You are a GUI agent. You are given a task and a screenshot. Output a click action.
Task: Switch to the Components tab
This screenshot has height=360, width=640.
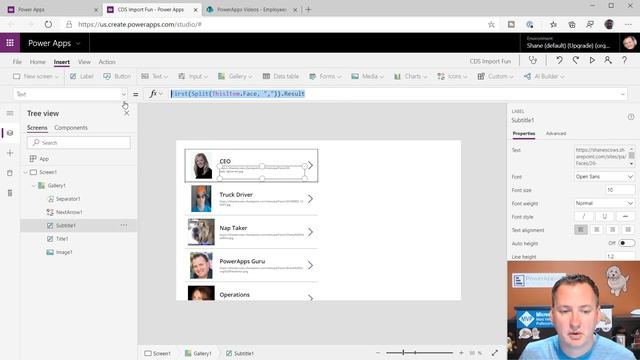point(71,128)
